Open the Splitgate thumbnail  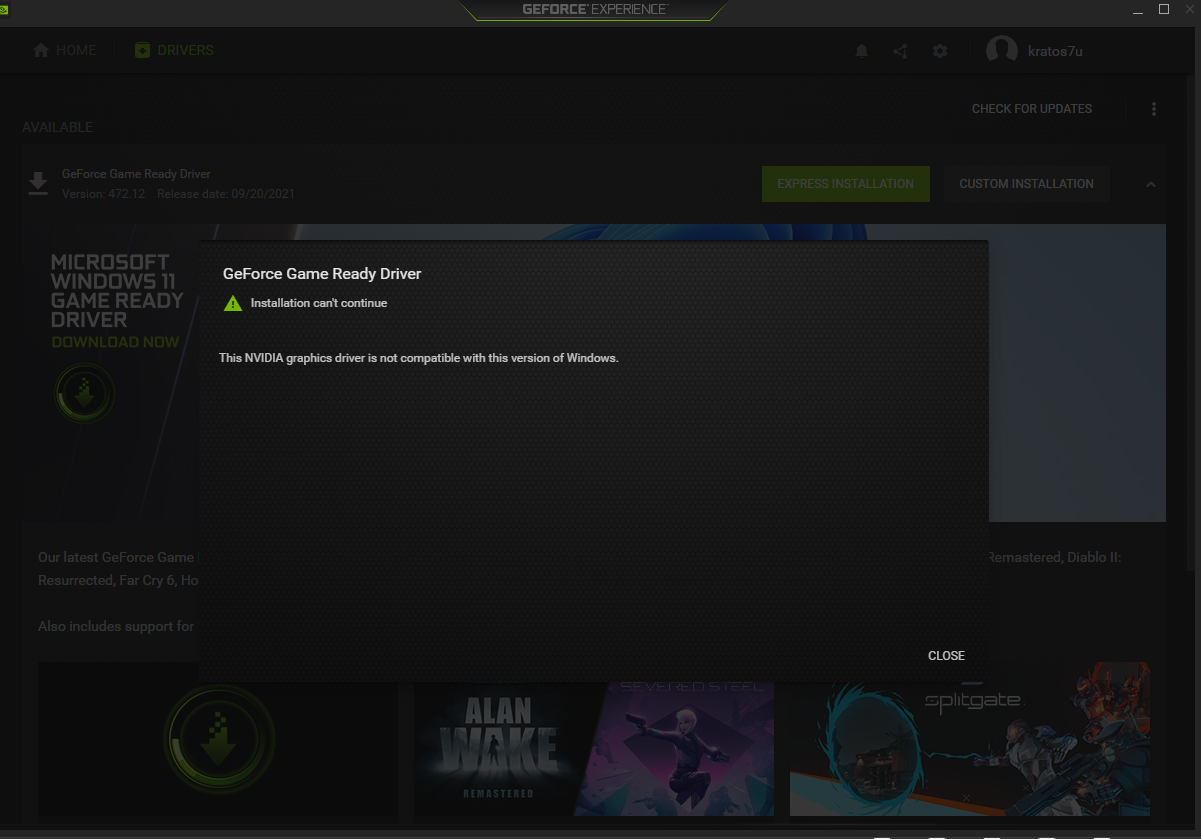[970, 740]
